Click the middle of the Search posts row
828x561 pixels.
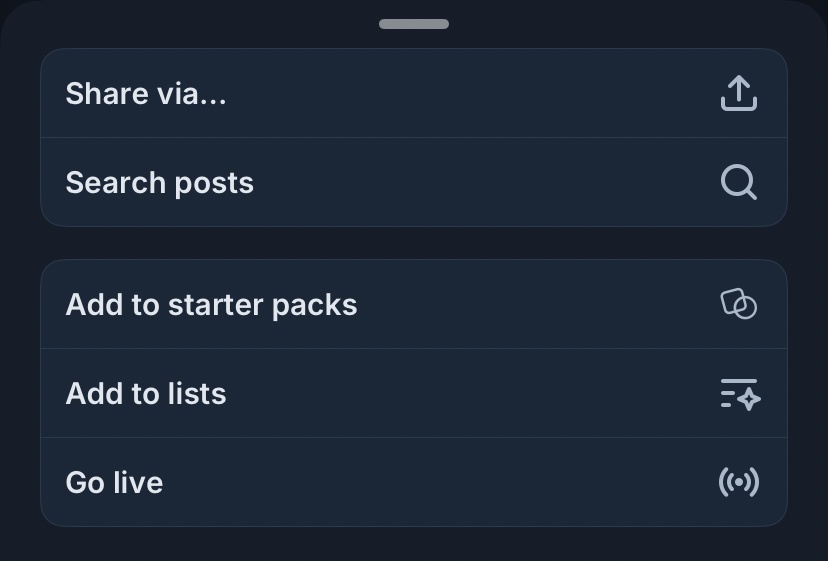[414, 183]
